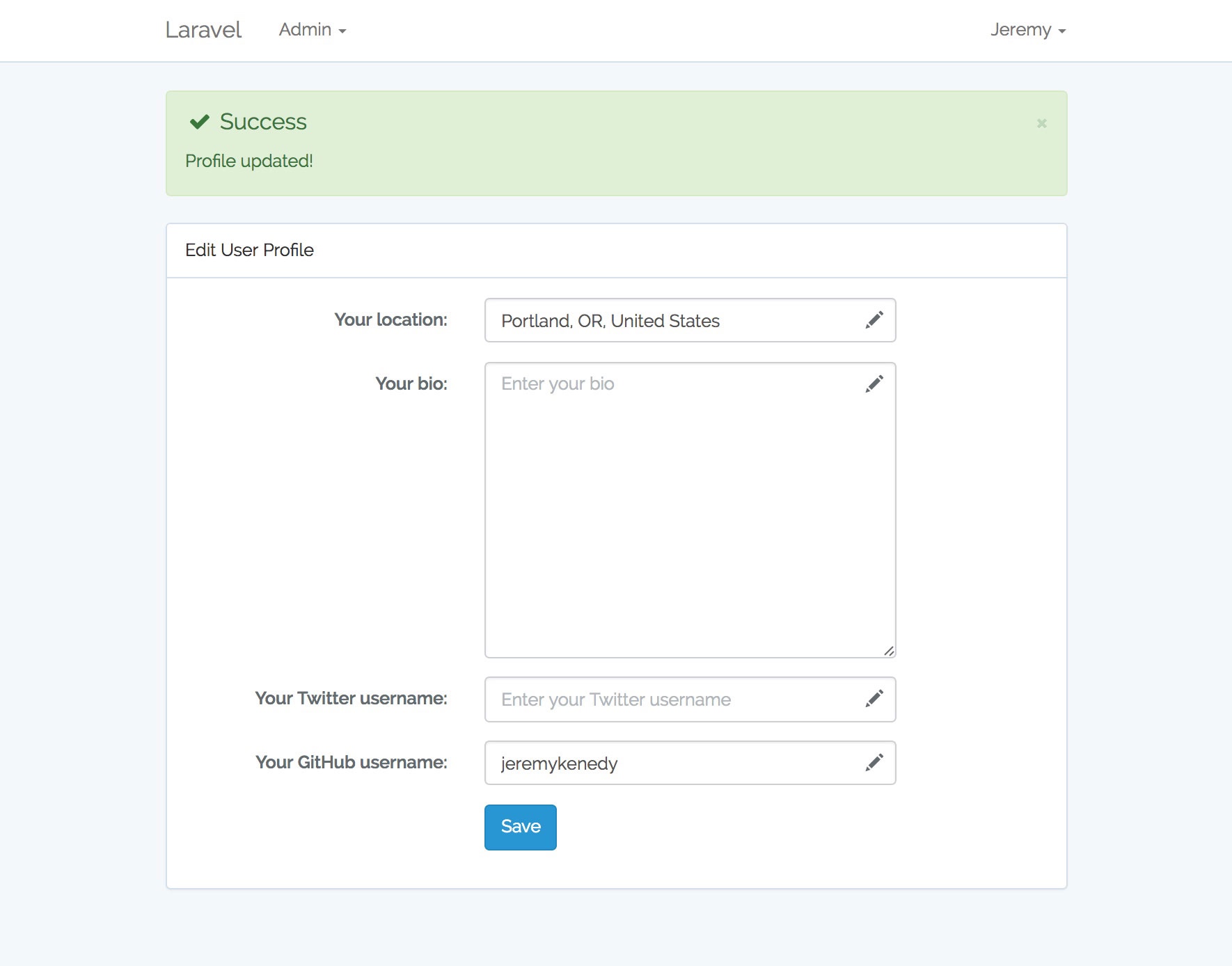Click the 'Your Twitter username:' label
The image size is (1232, 966).
point(351,698)
